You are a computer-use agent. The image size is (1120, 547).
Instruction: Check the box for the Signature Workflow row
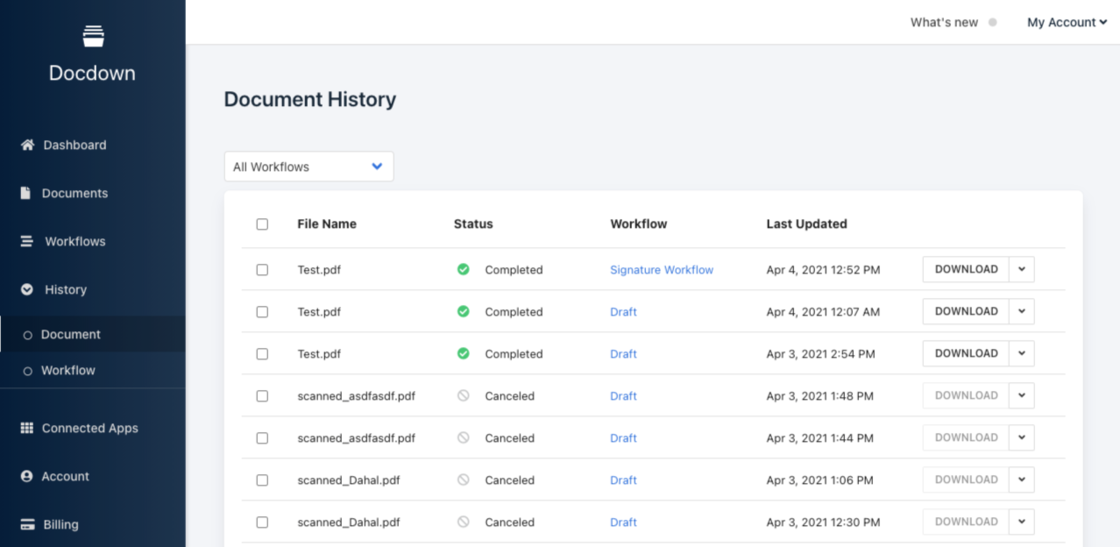click(x=262, y=270)
